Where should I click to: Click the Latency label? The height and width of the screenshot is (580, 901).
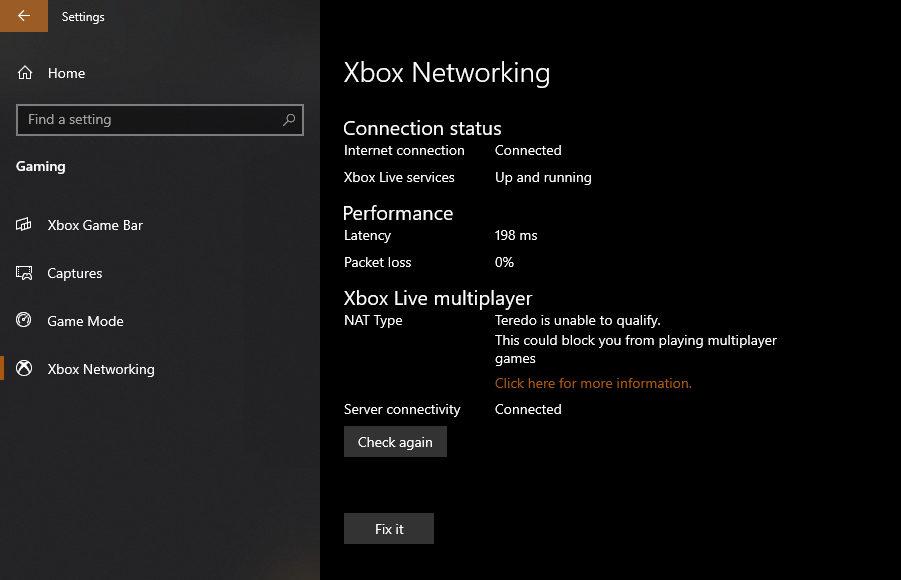[367, 235]
